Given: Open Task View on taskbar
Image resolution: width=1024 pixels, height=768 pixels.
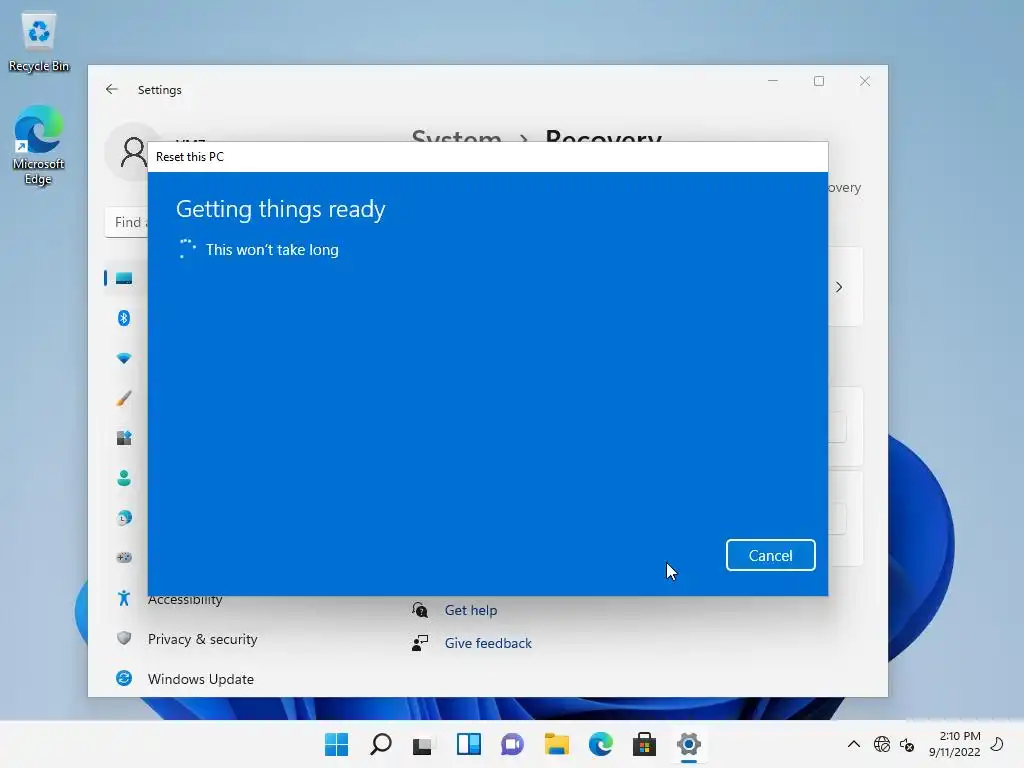Looking at the screenshot, I should point(423,744).
